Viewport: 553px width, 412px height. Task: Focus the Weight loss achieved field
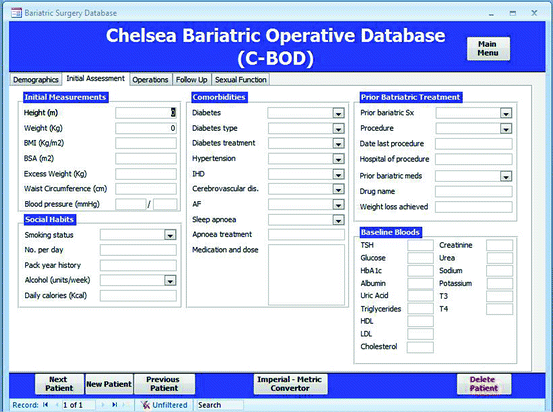474,207
